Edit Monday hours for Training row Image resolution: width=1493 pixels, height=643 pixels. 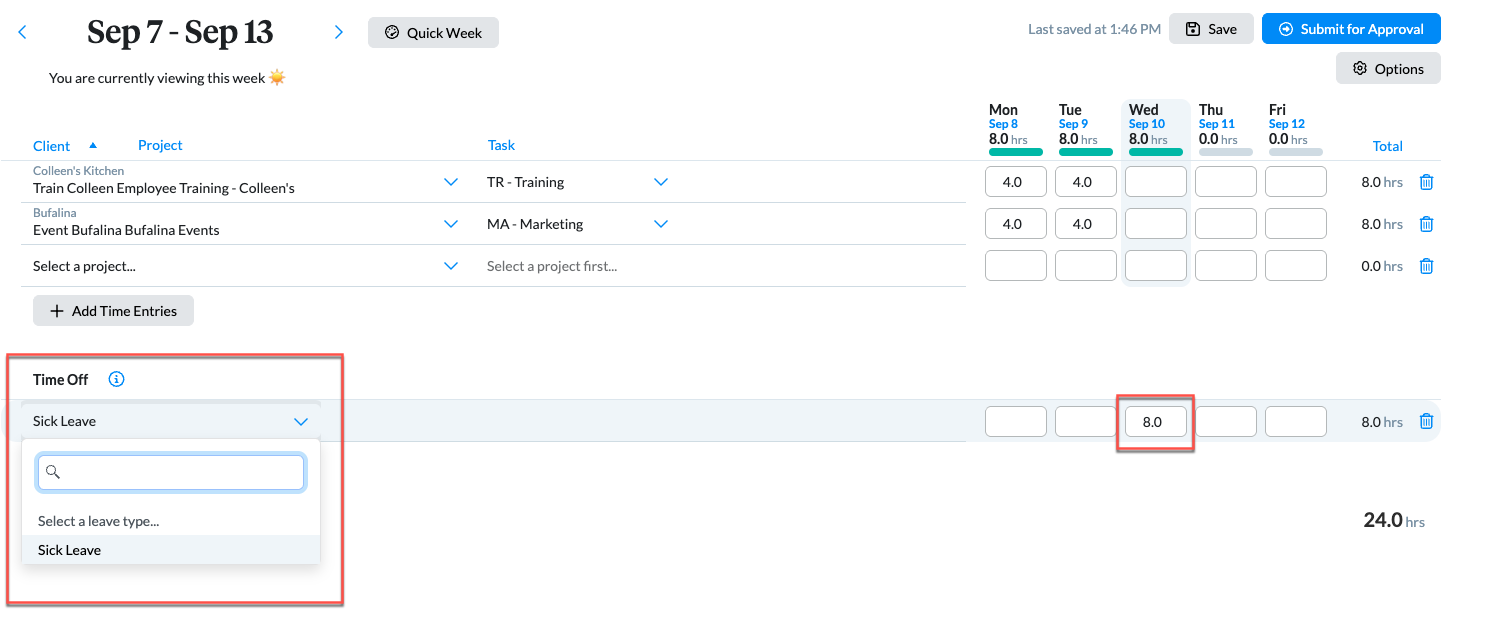point(1016,182)
